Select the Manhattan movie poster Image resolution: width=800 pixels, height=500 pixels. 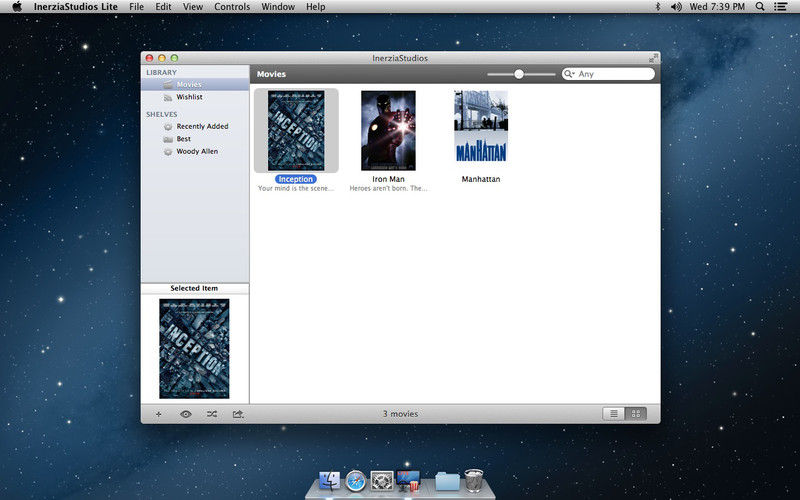(x=481, y=127)
